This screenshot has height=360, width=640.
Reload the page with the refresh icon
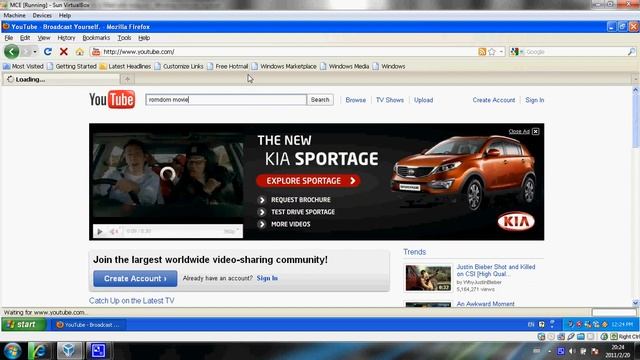48,51
